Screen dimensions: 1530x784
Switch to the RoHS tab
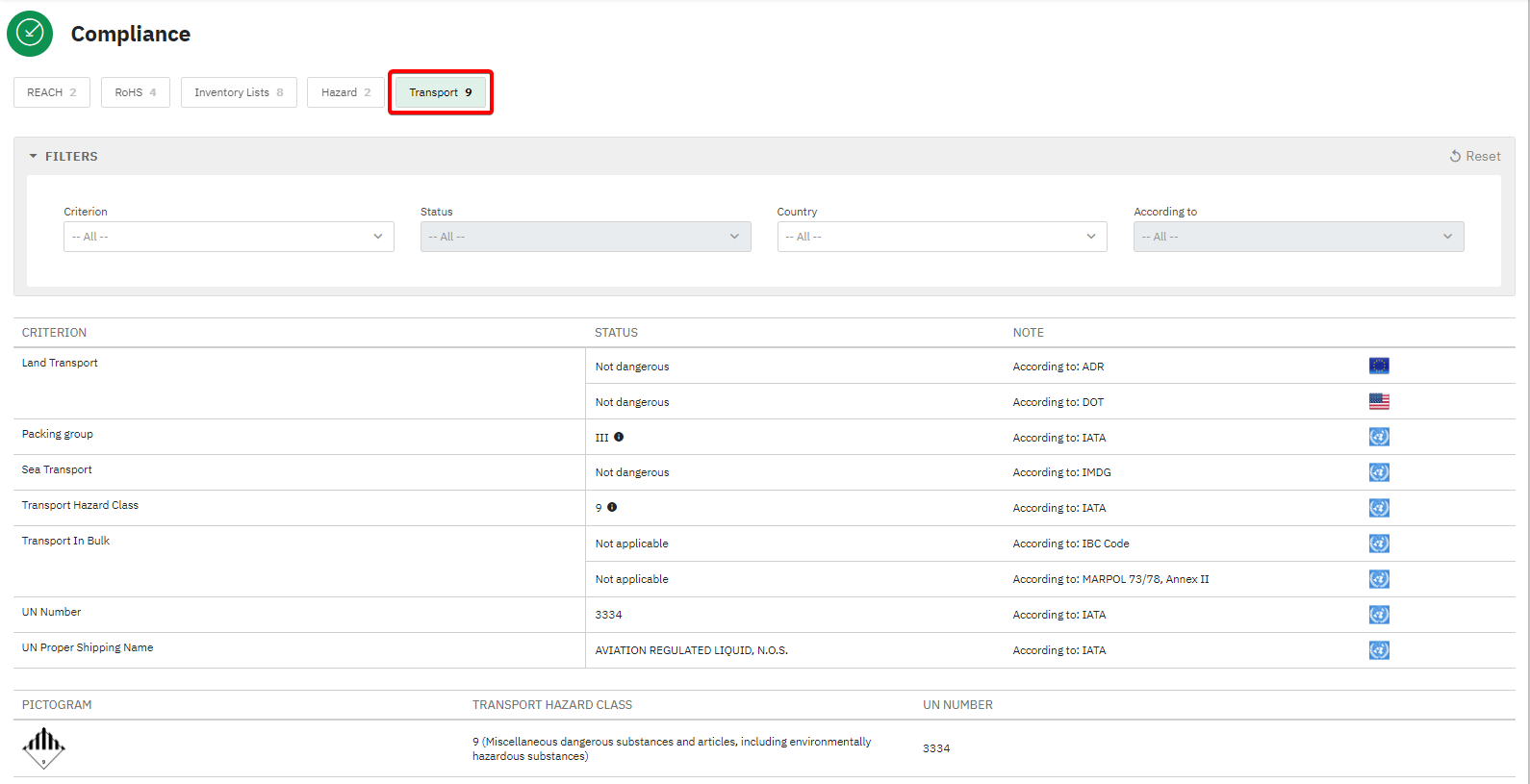[x=135, y=92]
